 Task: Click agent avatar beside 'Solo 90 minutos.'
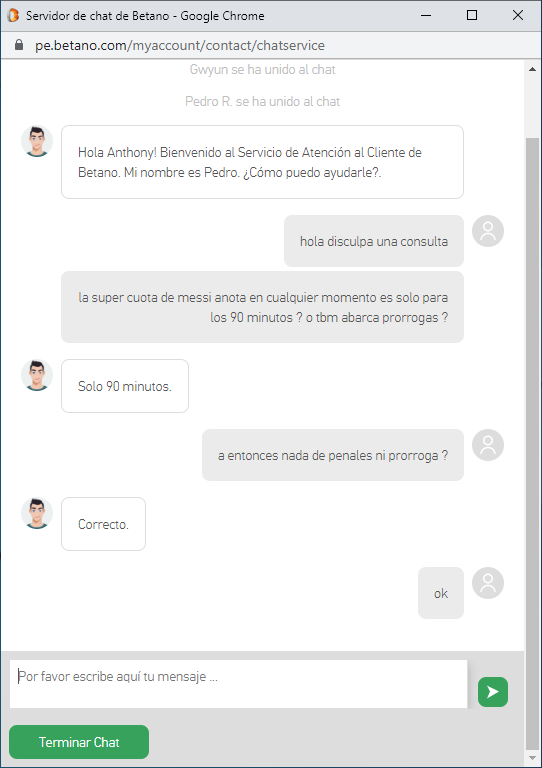37,375
